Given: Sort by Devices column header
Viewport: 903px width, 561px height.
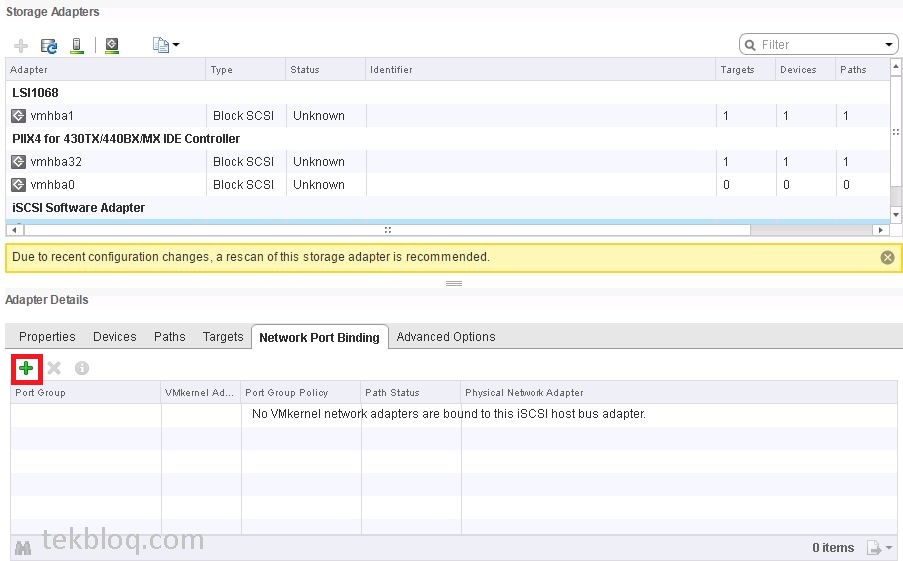Looking at the screenshot, I should click(806, 69).
